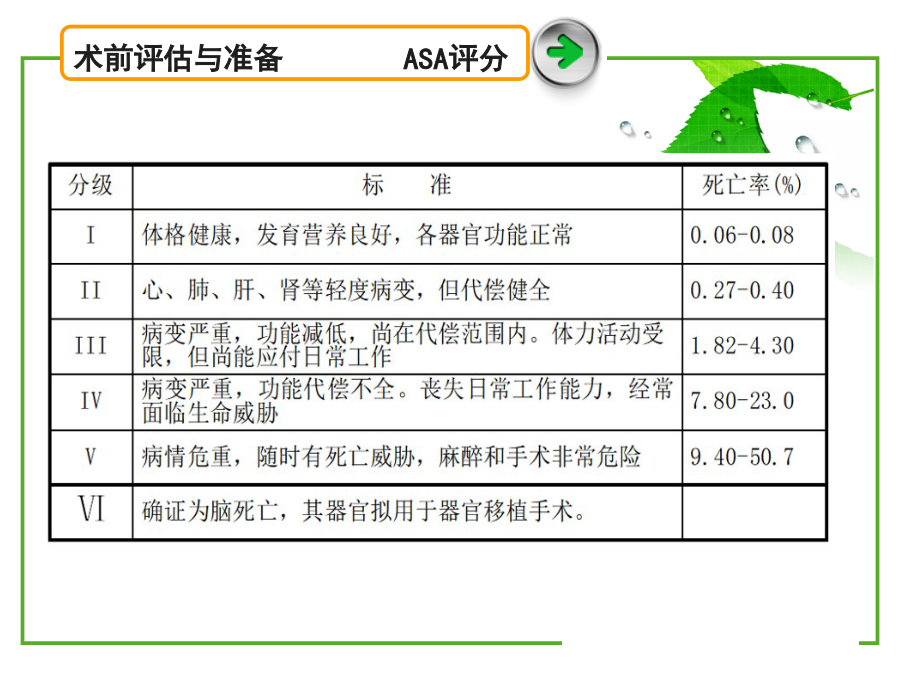Select the ASA评分 heading text
900x675 pixels.
(455, 58)
